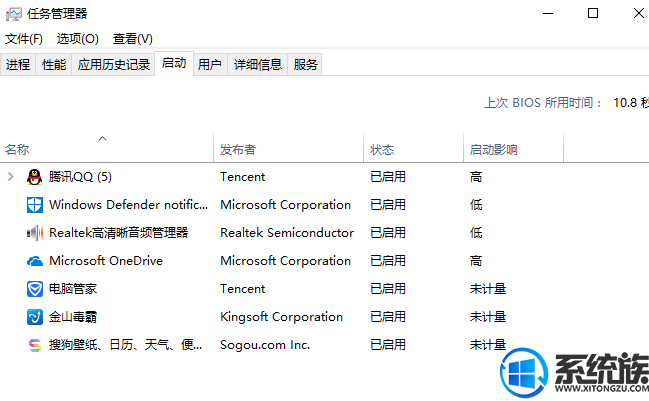Click the Realtek audio speaker icon
The image size is (649, 401).
(34, 233)
